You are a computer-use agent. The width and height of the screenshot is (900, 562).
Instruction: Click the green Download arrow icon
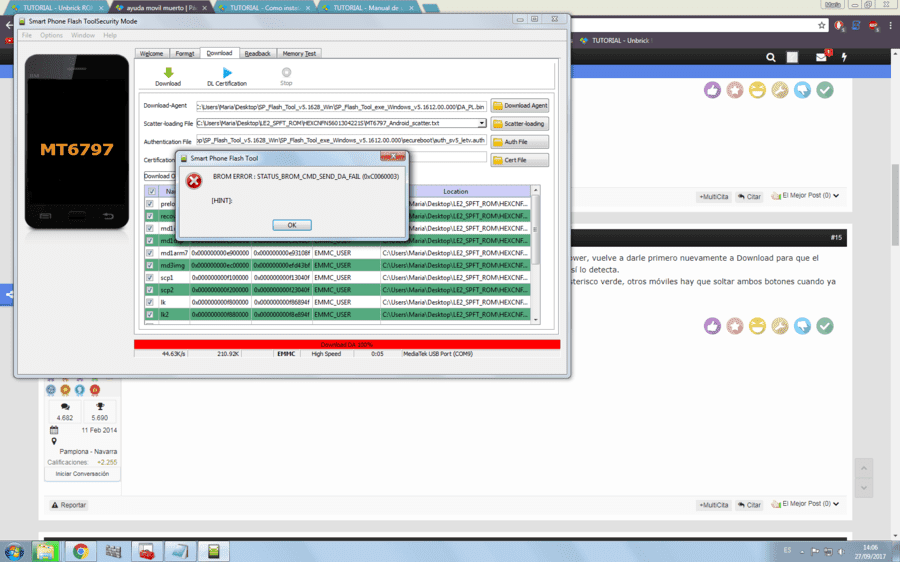(168, 73)
